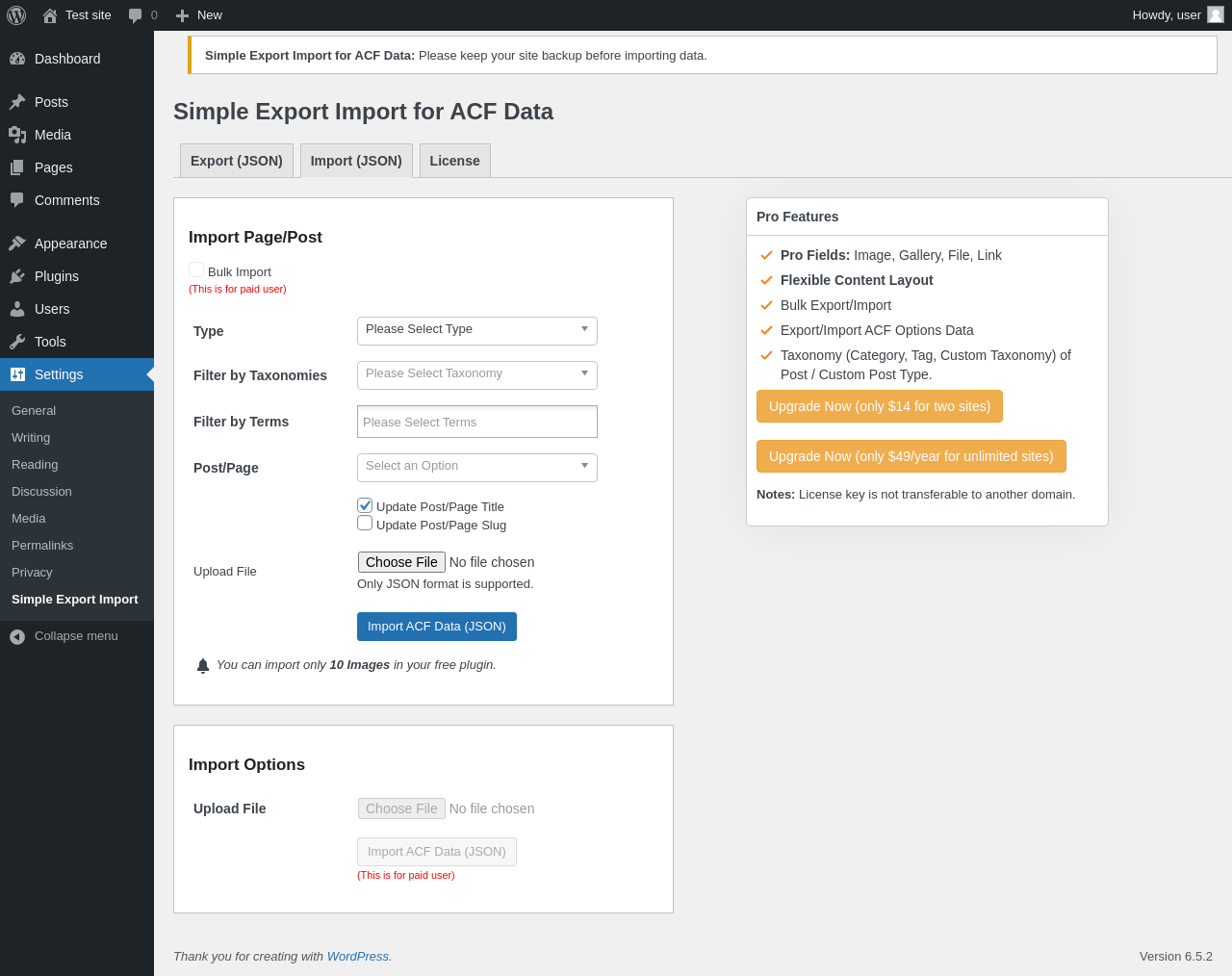
Task: Click the blue Import ACF Data (JSON) button
Action: pos(437,627)
